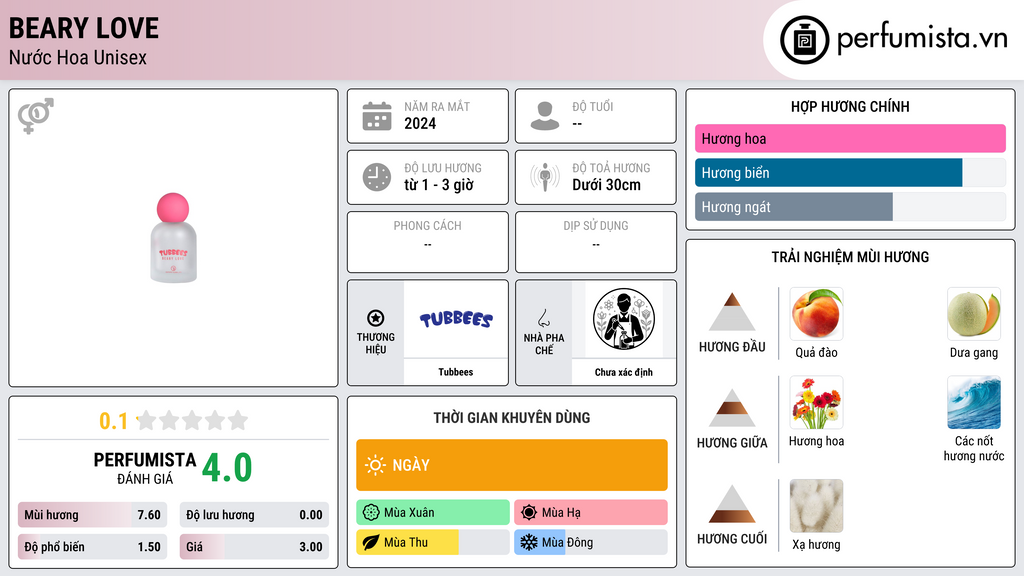Click the Phong cách card

(x=428, y=242)
